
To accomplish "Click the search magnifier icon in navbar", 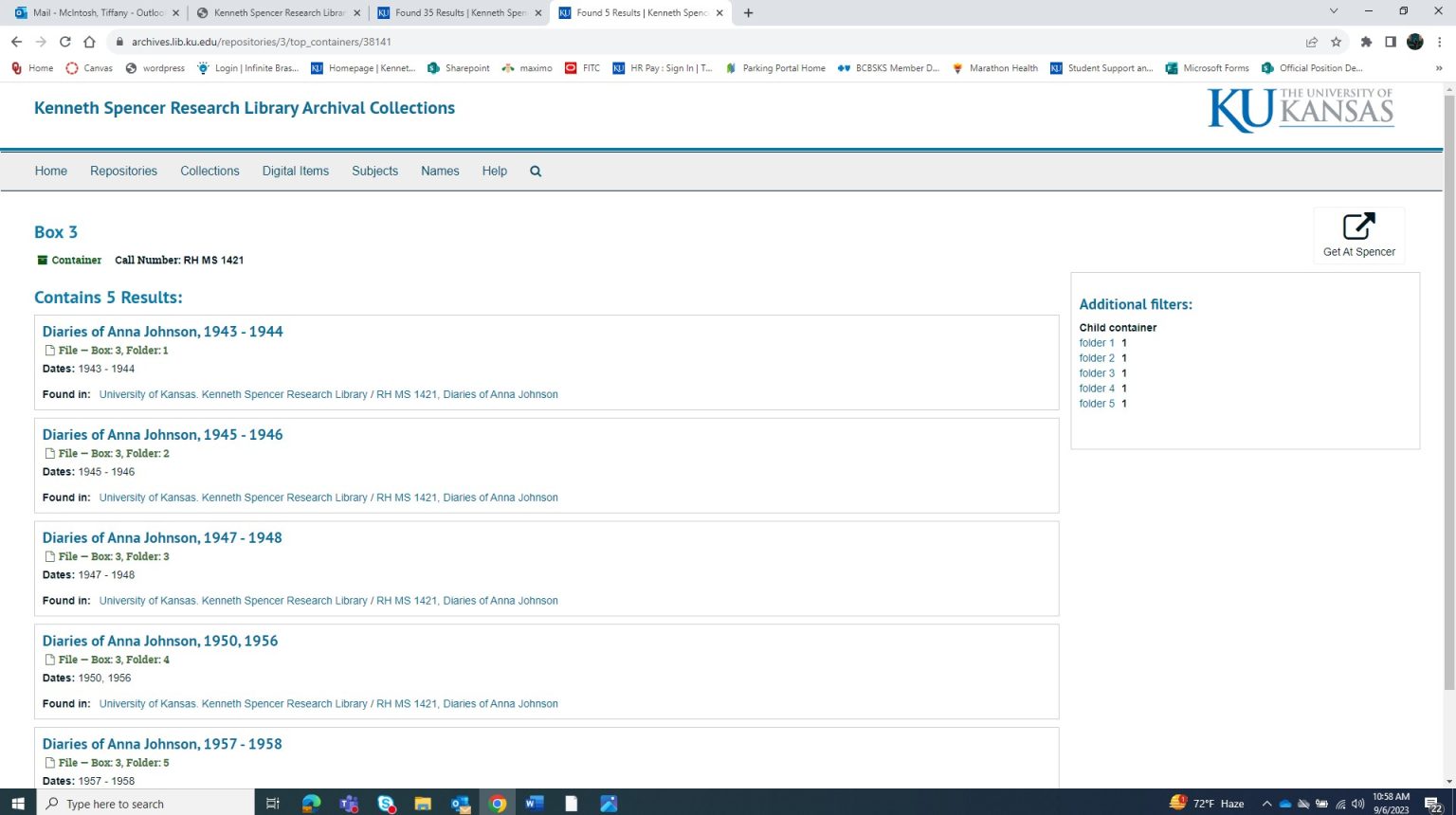I will point(536,172).
